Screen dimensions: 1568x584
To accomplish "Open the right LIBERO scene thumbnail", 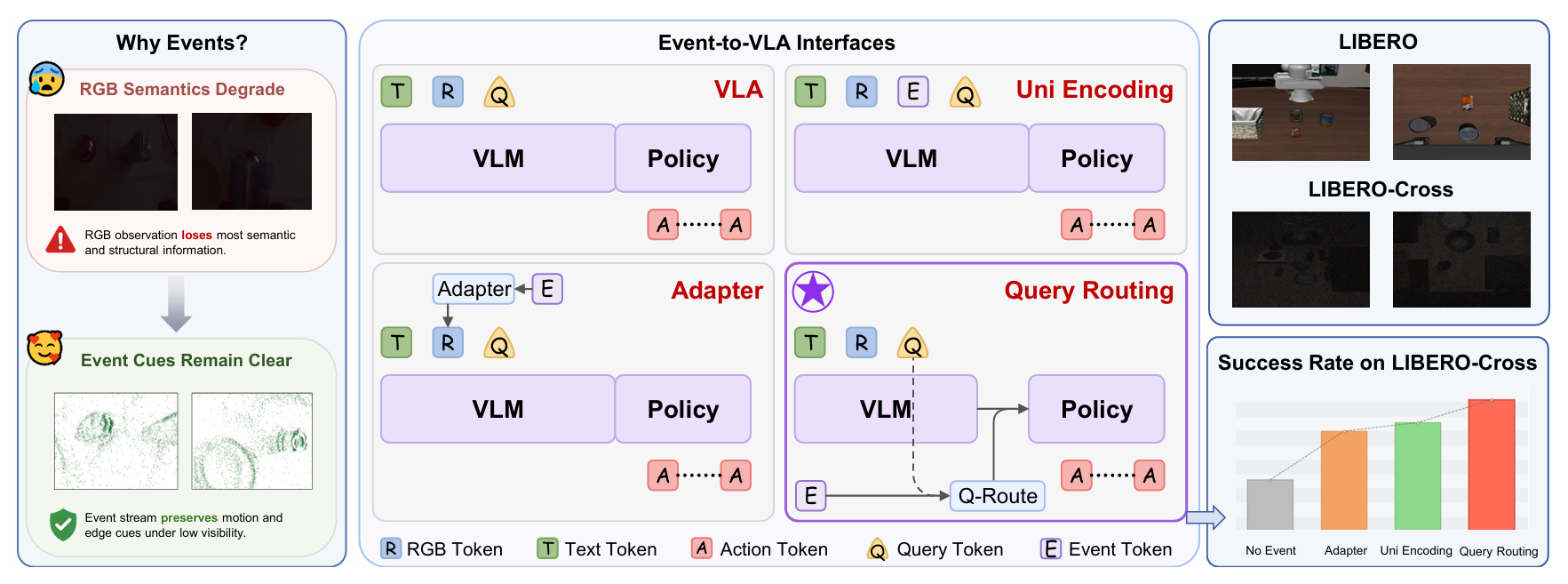I will pos(1461,112).
